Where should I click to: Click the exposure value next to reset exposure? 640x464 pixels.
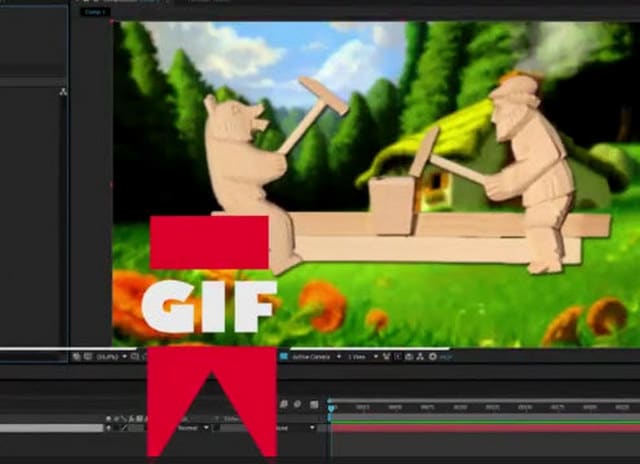tap(445, 357)
